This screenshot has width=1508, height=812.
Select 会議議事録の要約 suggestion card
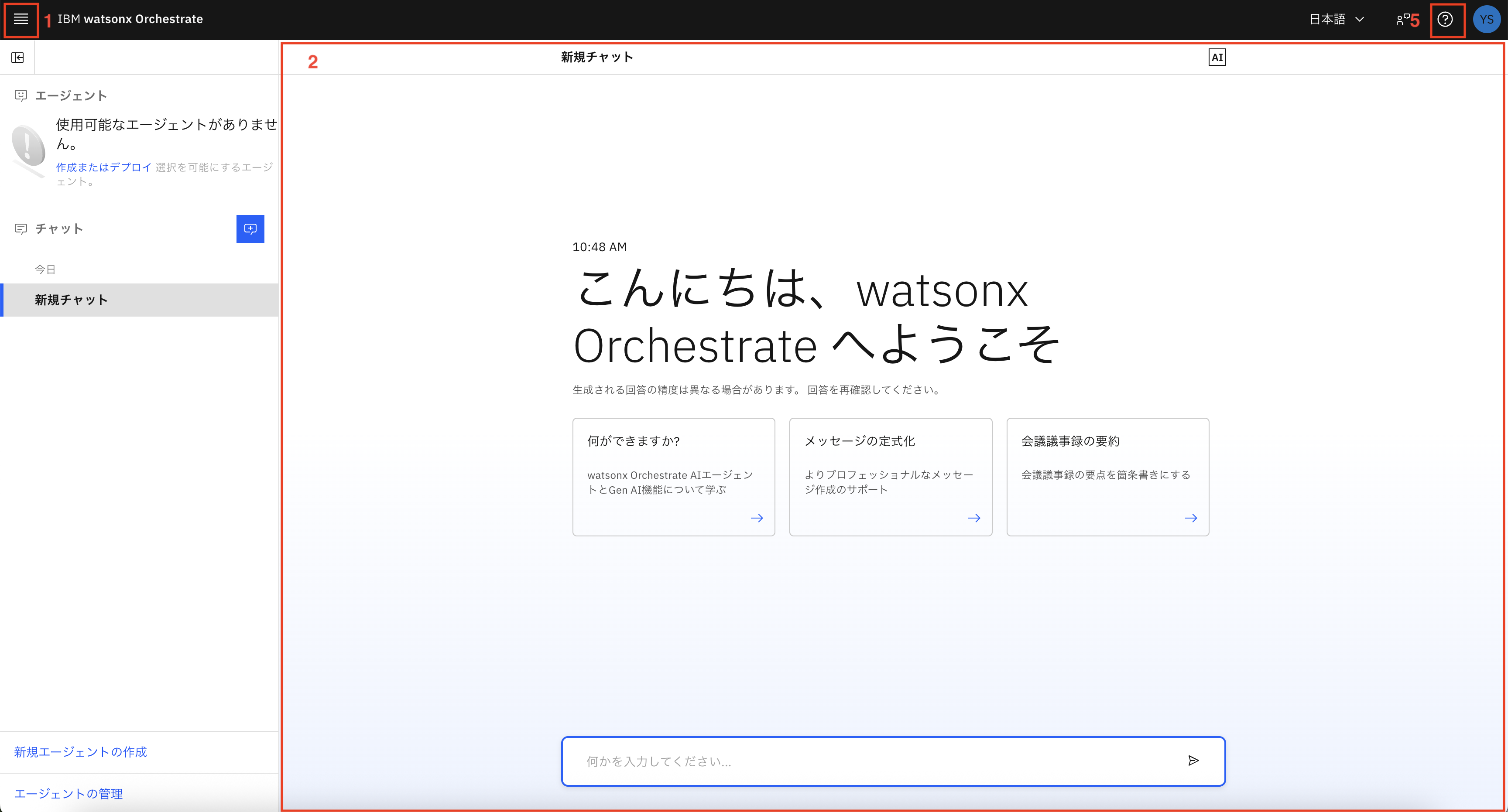pos(1107,476)
